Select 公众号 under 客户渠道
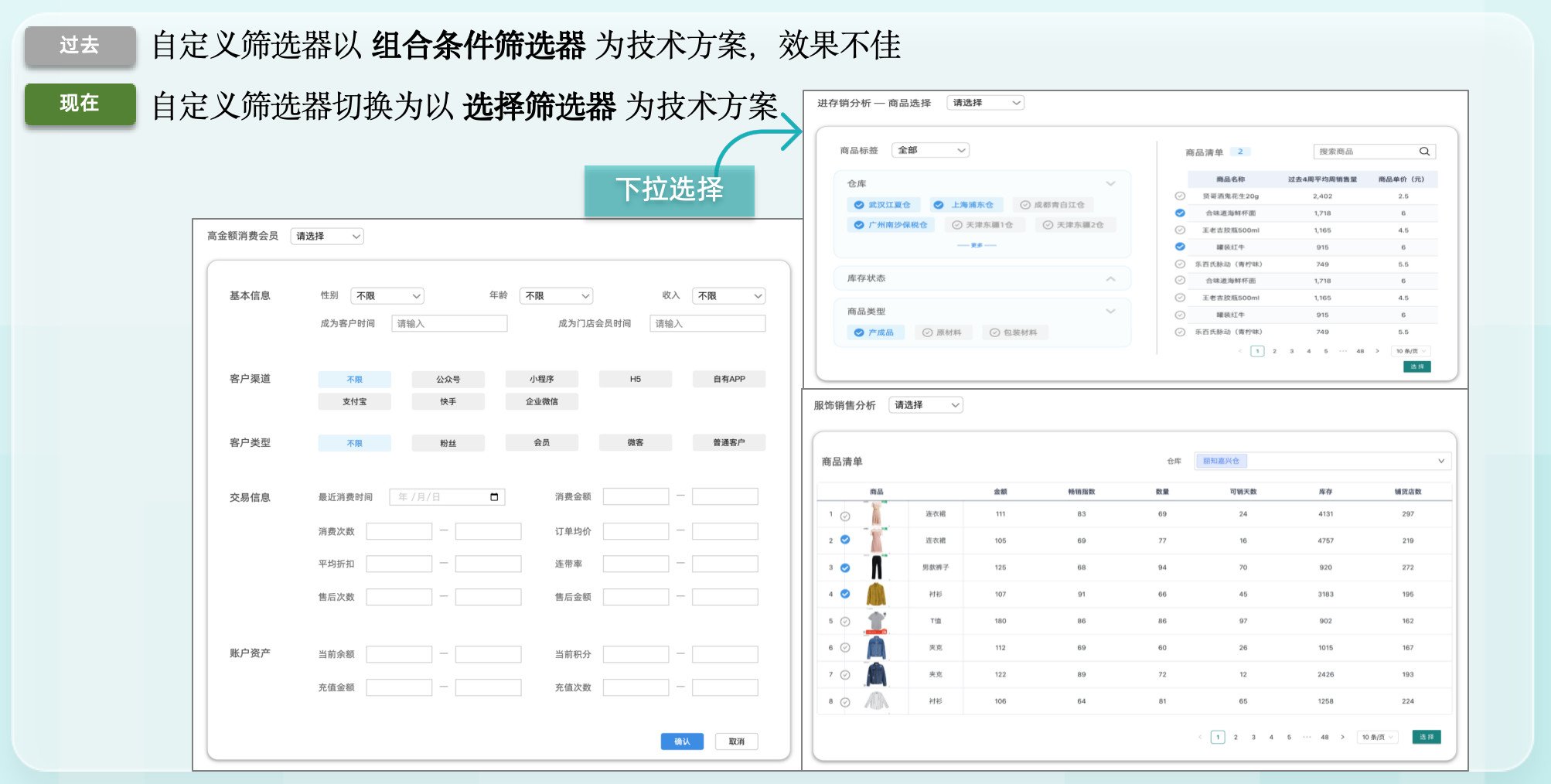The image size is (1551, 784). click(448, 380)
